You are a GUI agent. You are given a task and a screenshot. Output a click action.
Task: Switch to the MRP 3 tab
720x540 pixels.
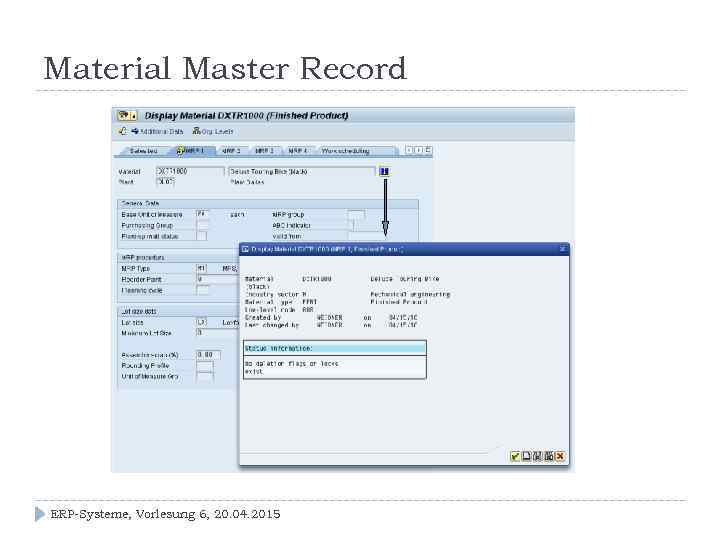click(264, 151)
